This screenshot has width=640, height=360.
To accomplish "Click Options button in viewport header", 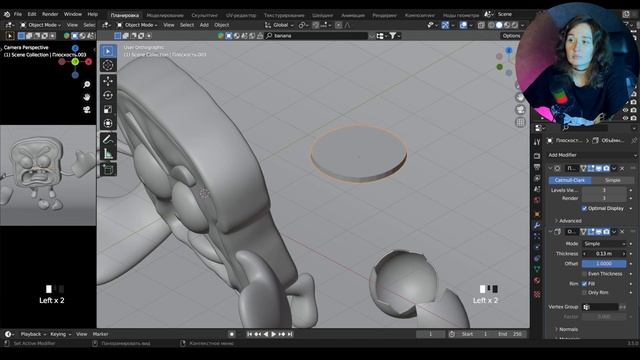I will click(x=511, y=36).
